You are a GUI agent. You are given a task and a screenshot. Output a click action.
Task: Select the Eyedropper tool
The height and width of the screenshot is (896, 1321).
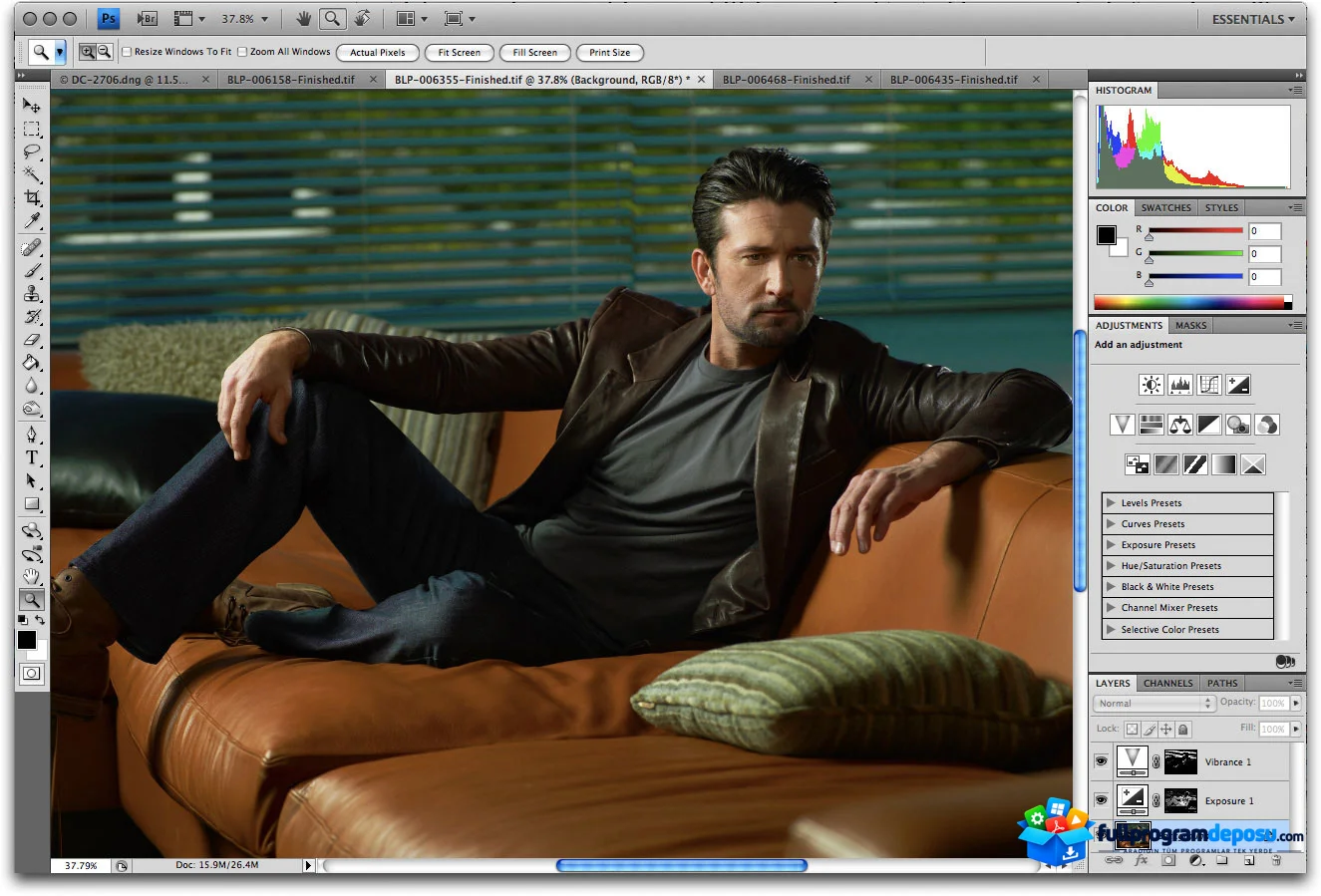tap(32, 221)
